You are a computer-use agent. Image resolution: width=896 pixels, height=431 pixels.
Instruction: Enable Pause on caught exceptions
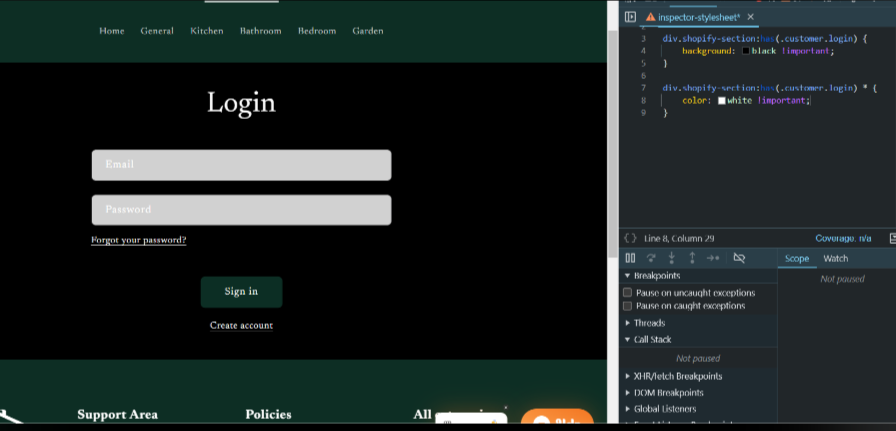627,306
